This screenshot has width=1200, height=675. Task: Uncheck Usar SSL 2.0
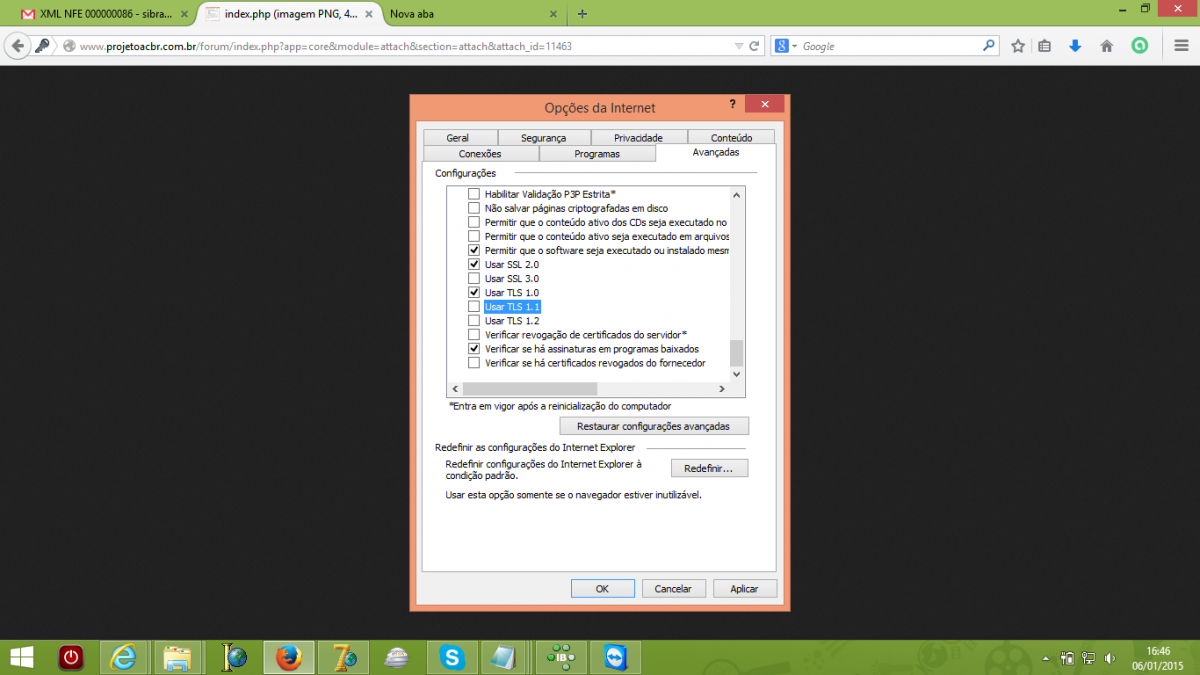click(474, 264)
